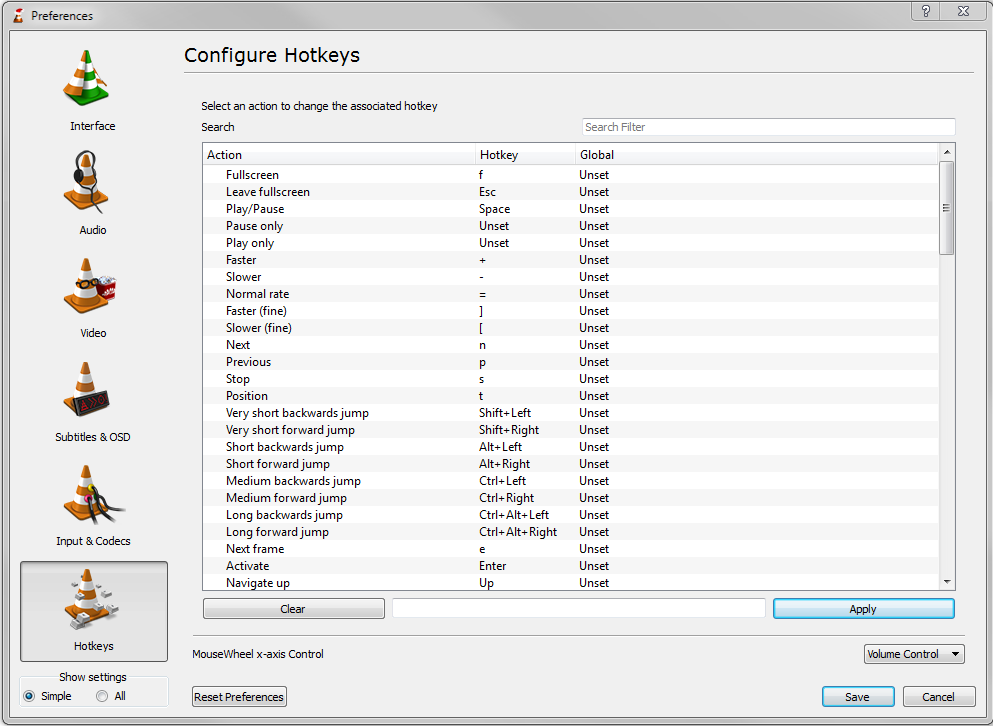Select the Play/Pause hotkey row
Screen dimensions: 993x726
[x=255, y=209]
